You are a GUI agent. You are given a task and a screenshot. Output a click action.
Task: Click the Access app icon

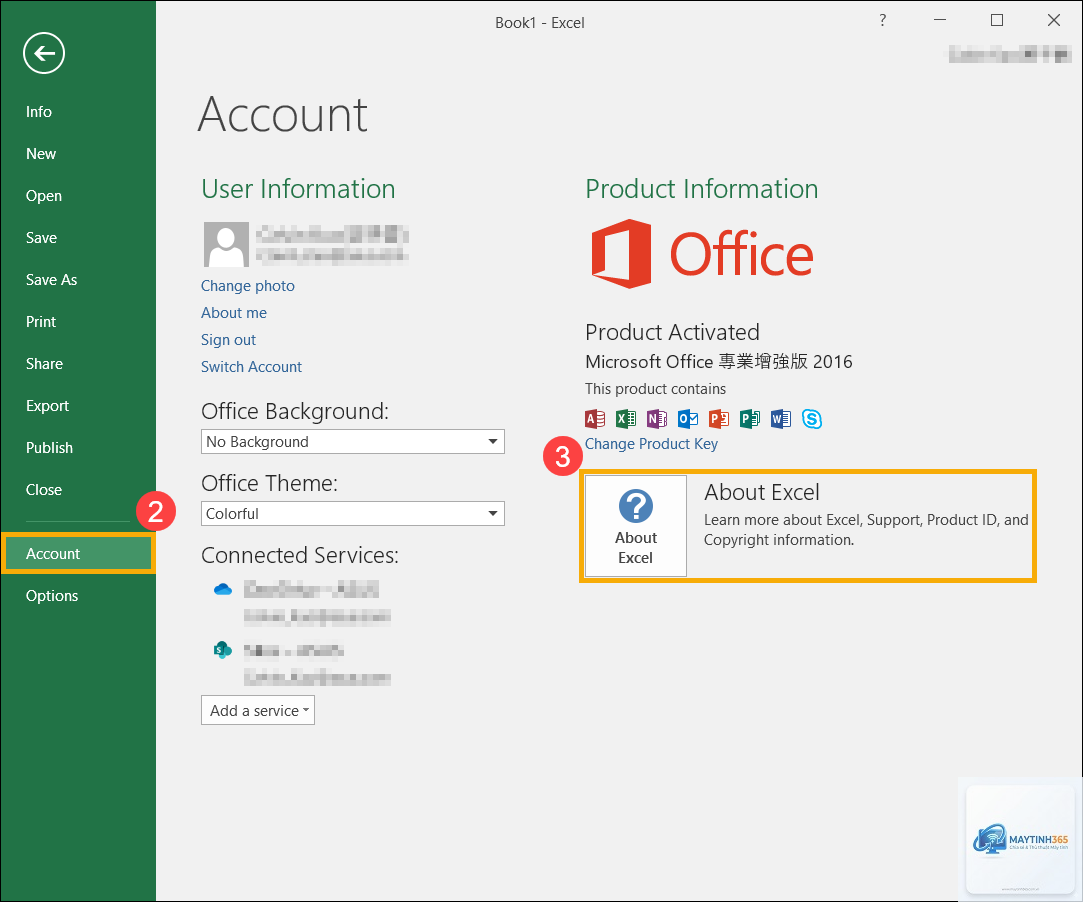pos(595,419)
